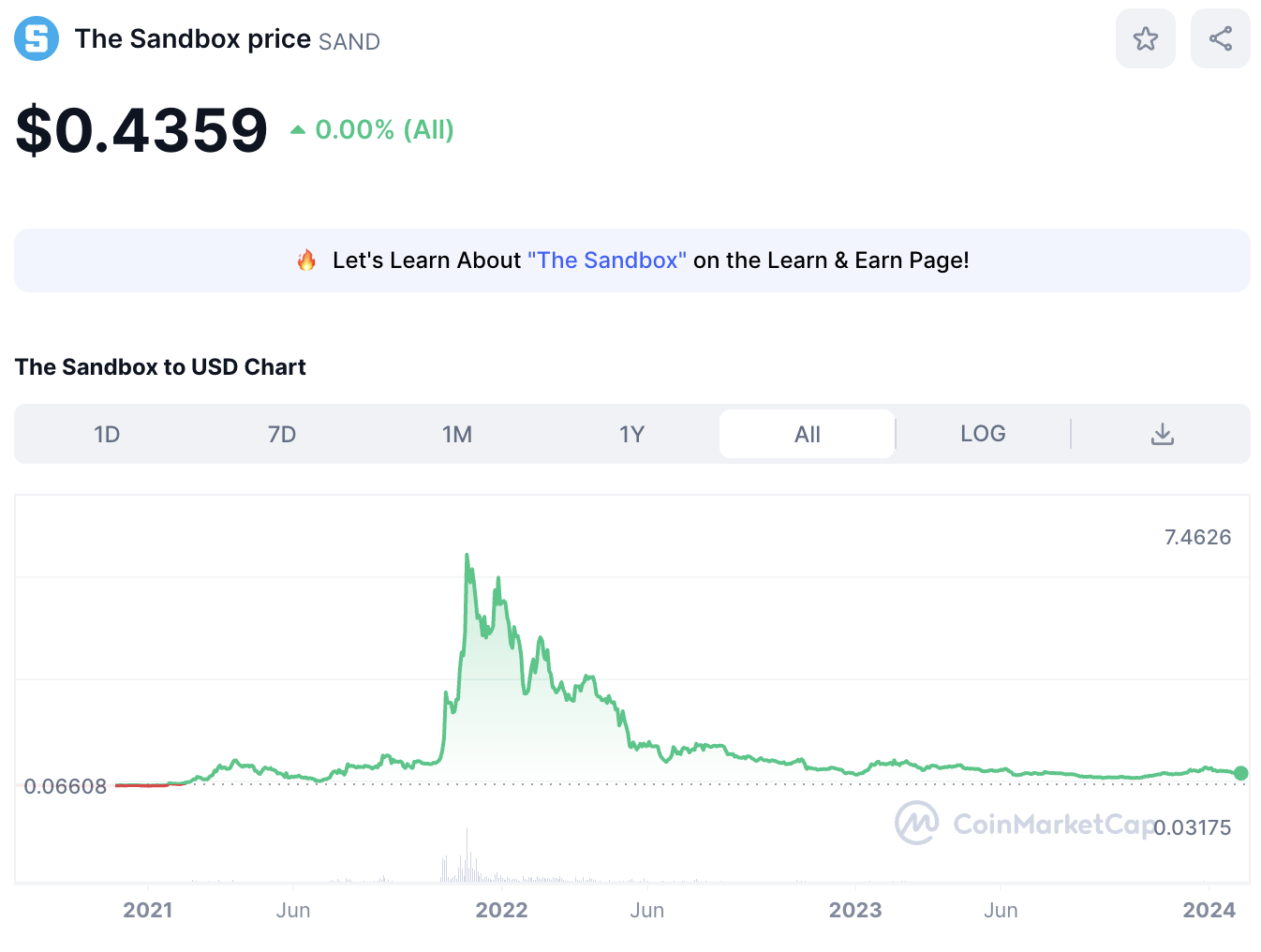Image resolution: width=1261 pixels, height=952 pixels.
Task: Click the 2021 x-axis label
Action: (x=148, y=910)
